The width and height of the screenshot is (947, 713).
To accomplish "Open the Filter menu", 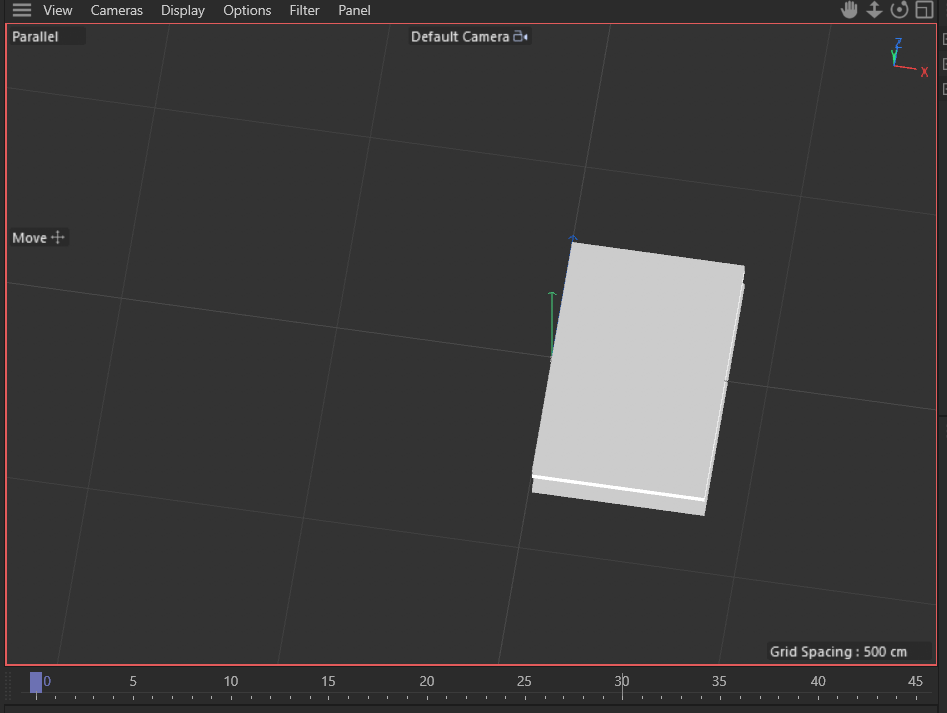I will tap(304, 10).
